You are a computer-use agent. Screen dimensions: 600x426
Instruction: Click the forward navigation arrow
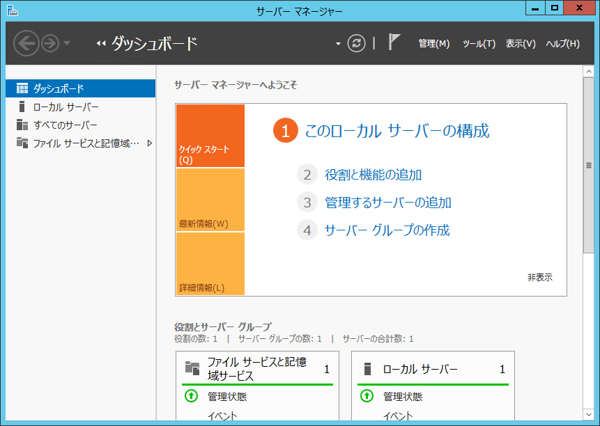50,43
